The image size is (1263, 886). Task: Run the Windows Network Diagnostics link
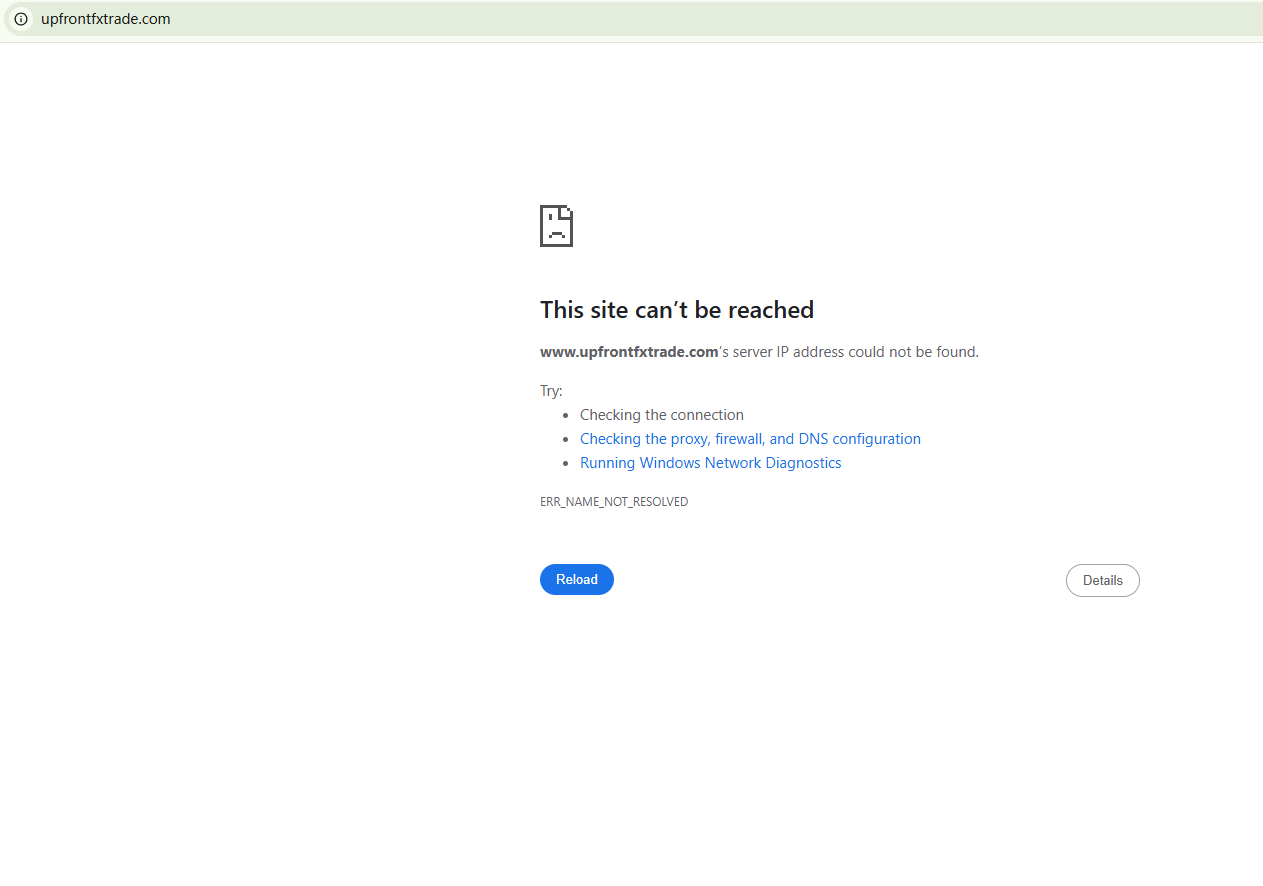pyautogui.click(x=711, y=463)
